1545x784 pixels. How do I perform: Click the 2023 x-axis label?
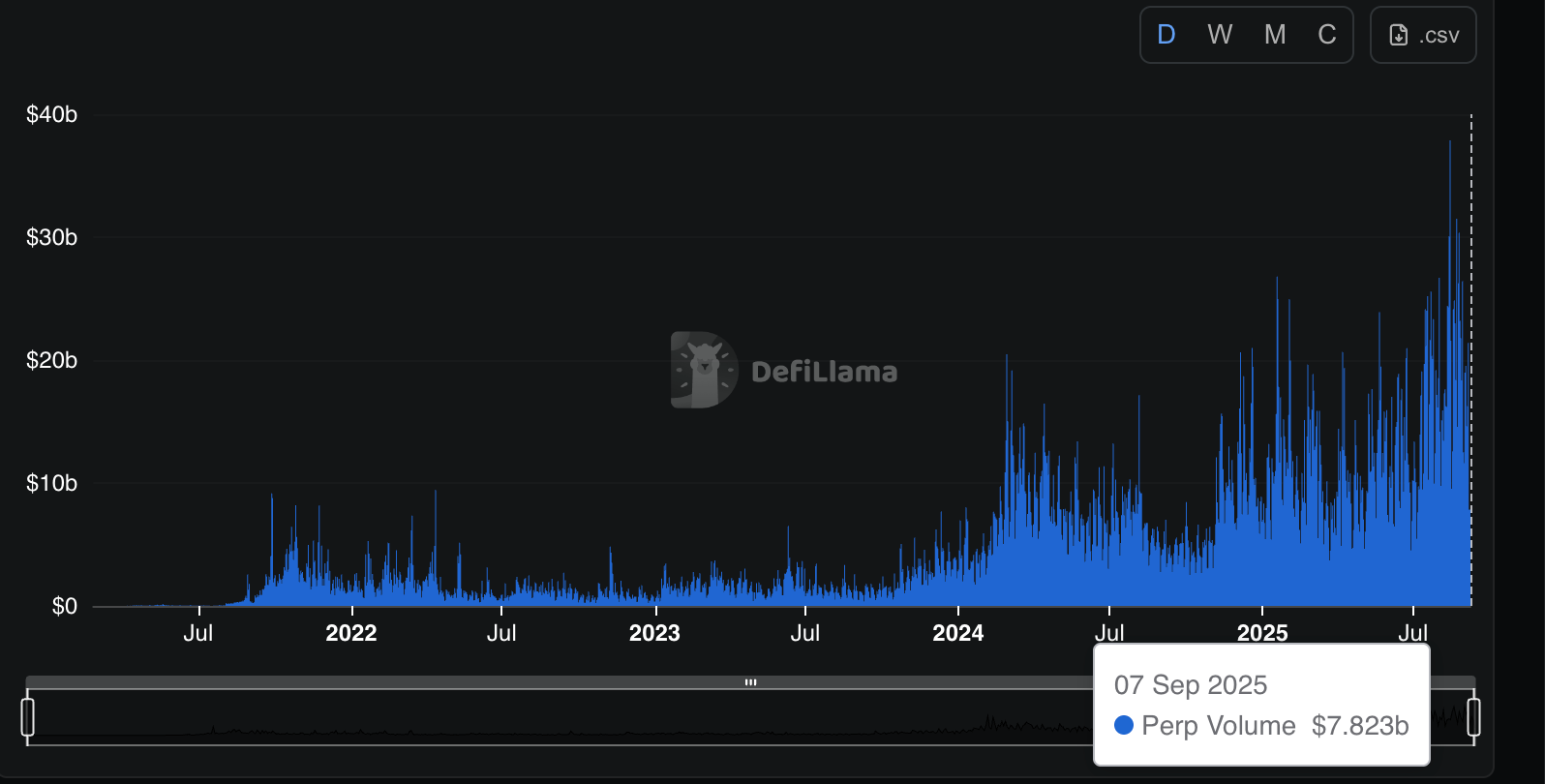coord(654,633)
